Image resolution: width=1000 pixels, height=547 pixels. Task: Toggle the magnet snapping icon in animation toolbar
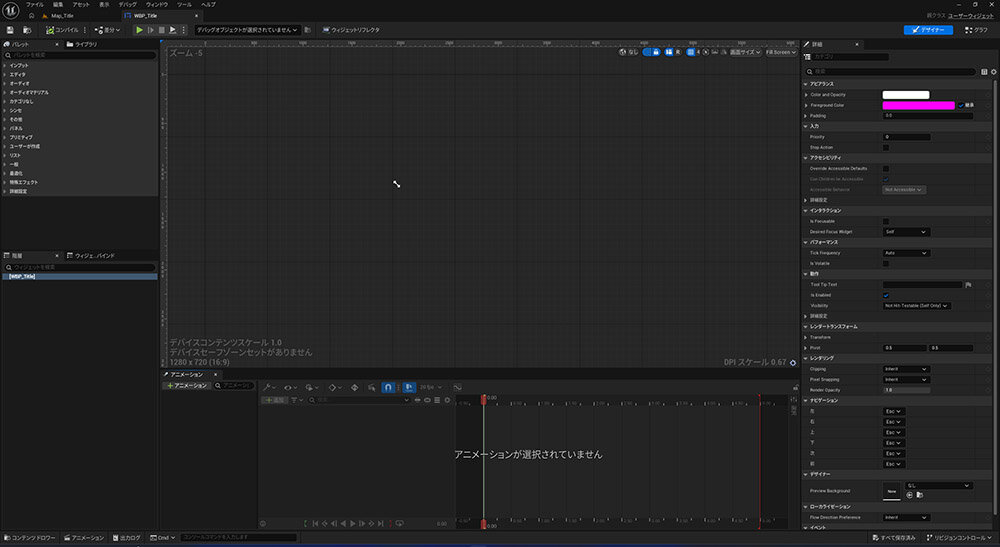[x=388, y=386]
